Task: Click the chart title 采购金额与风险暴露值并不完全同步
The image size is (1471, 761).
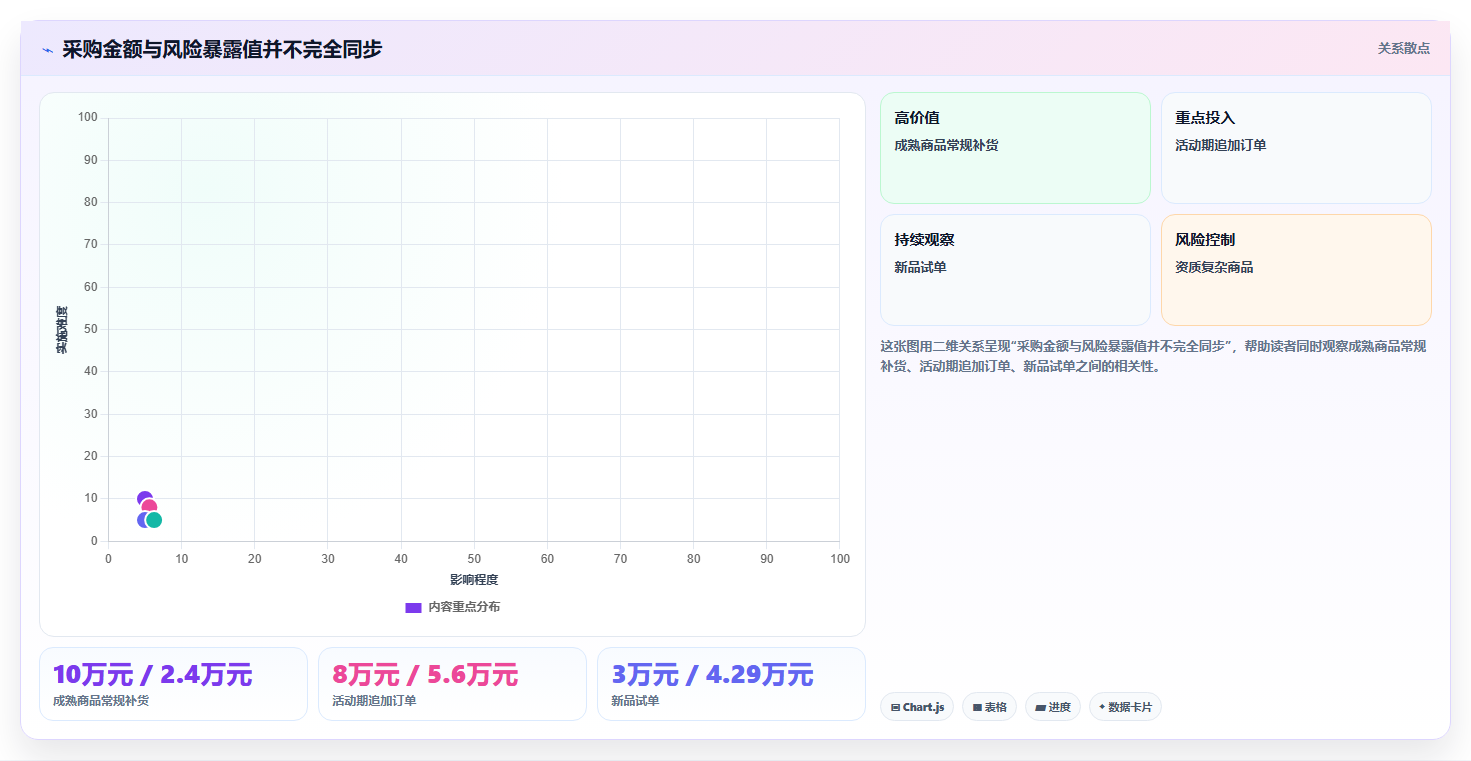Action: point(222,49)
